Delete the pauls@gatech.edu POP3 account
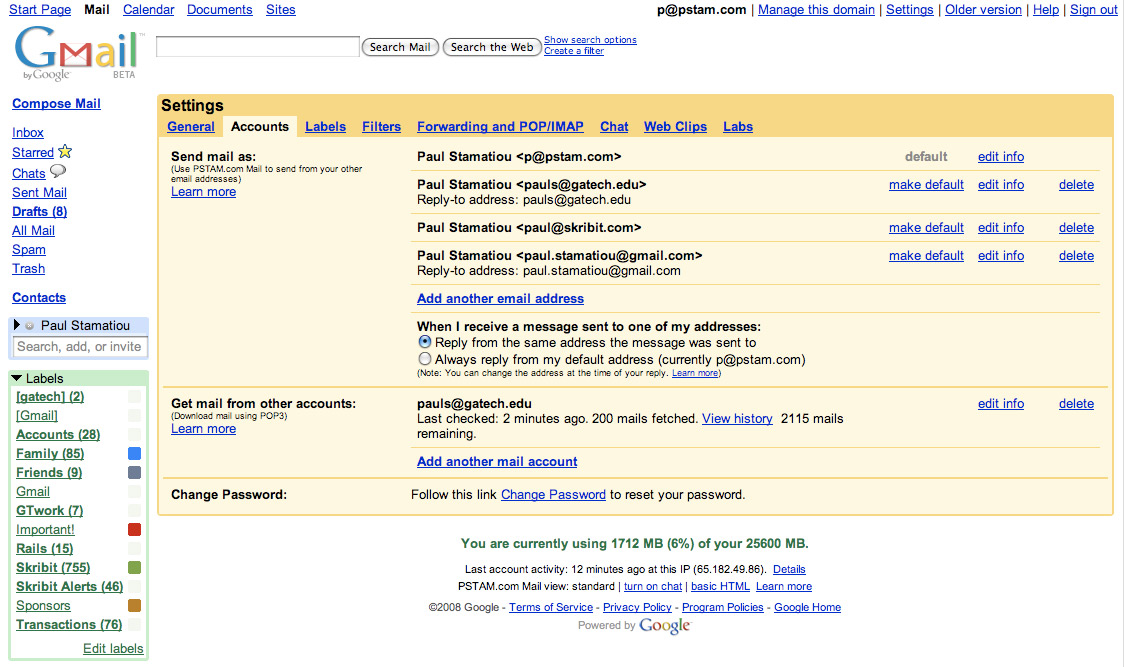Screen dimensions: 1124x667 tap(1076, 404)
